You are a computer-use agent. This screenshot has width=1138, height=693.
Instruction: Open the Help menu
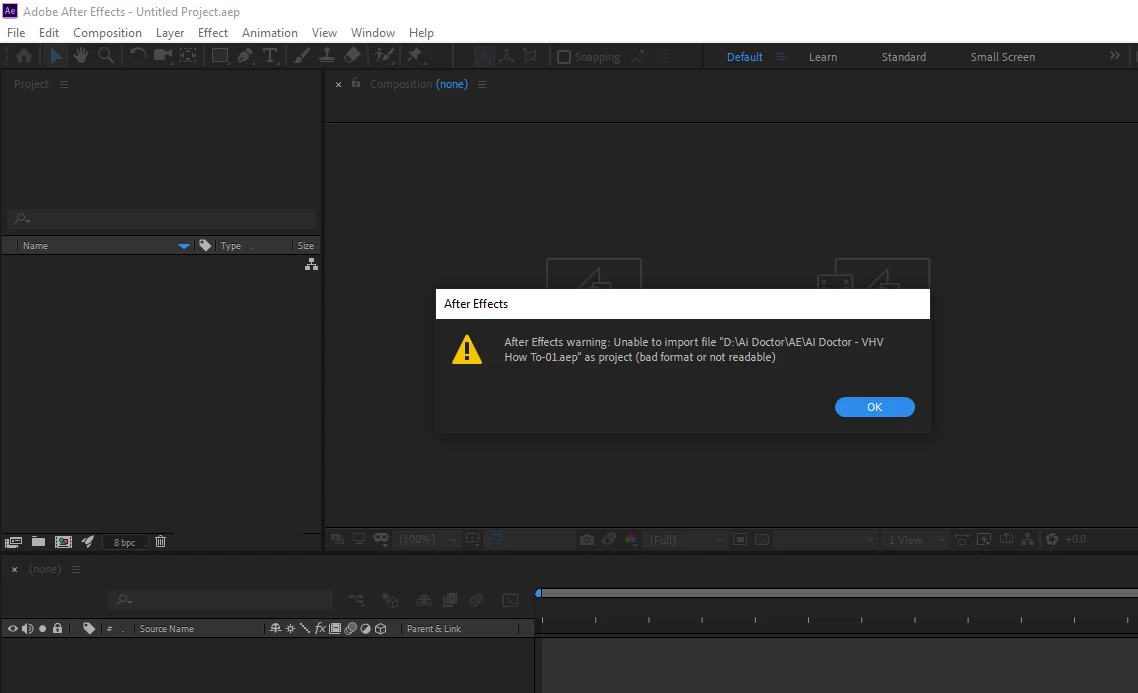[x=421, y=33]
